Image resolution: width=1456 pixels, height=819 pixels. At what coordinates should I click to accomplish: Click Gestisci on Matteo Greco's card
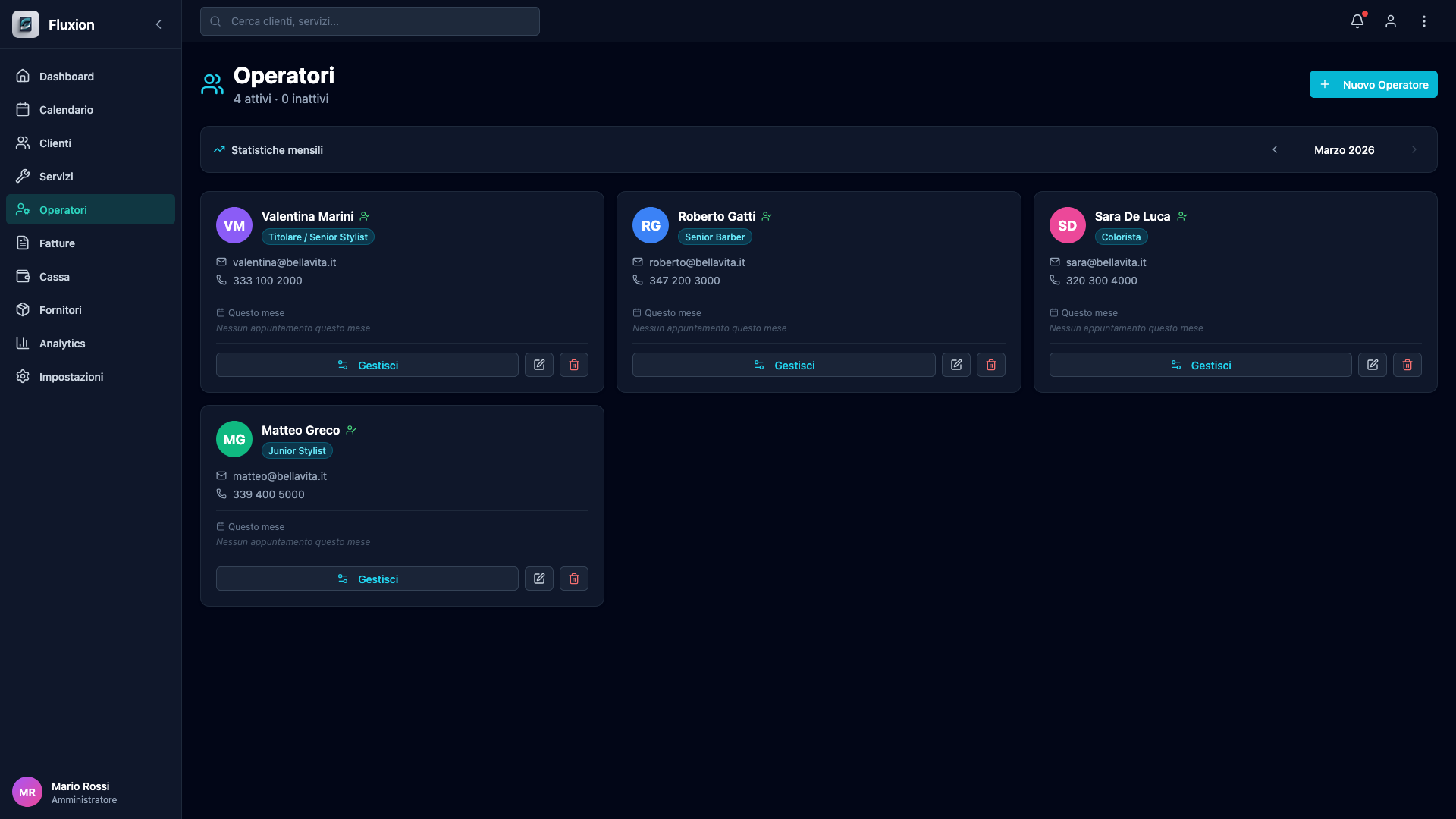point(367,579)
